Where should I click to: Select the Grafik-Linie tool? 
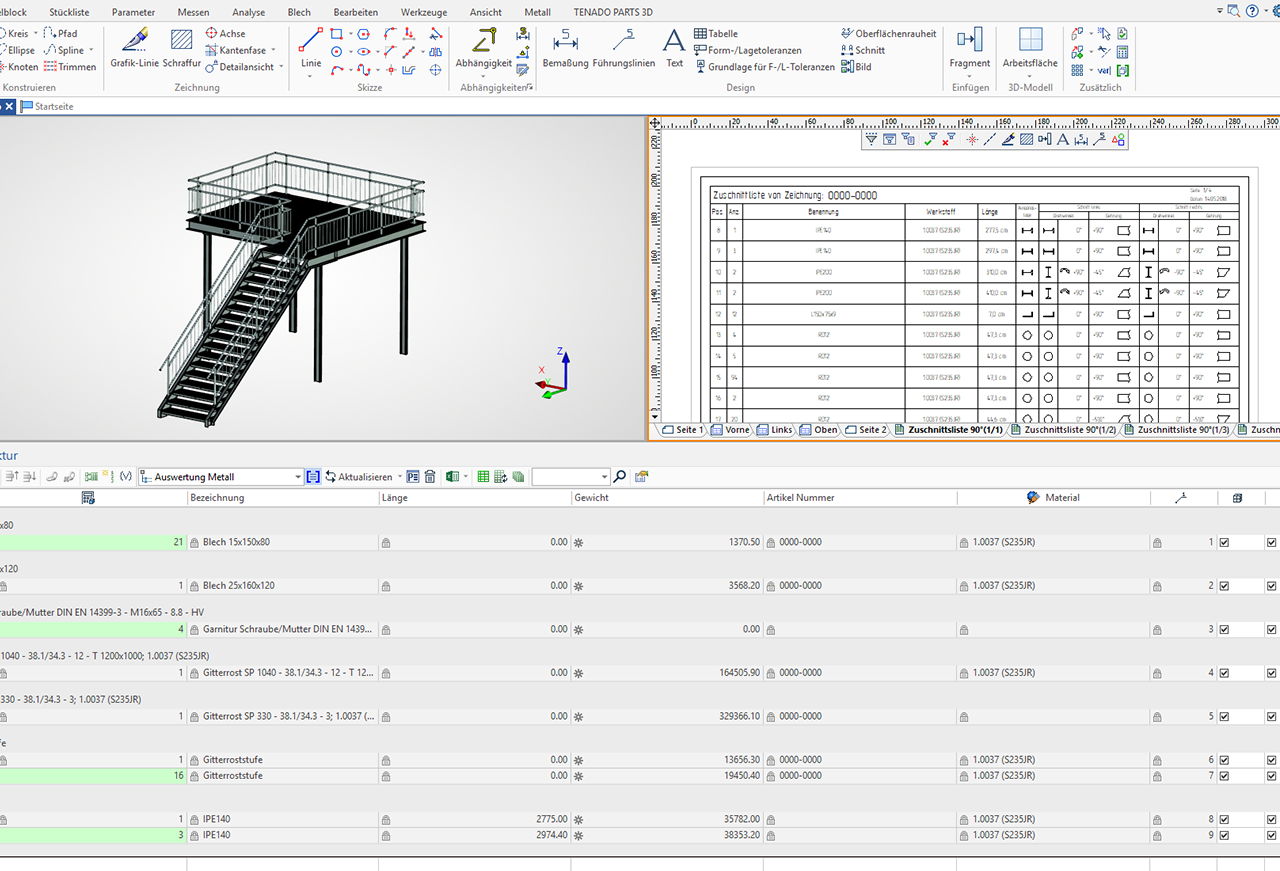point(134,48)
